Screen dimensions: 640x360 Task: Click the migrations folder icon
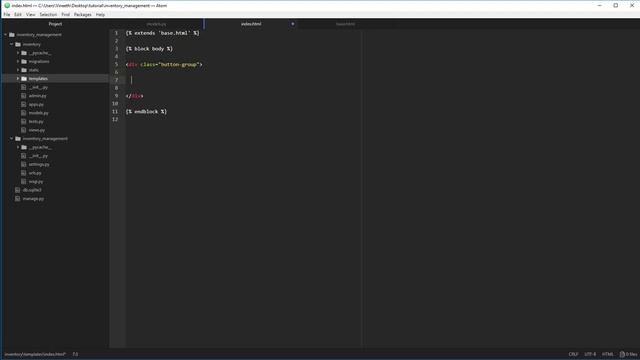(x=24, y=62)
